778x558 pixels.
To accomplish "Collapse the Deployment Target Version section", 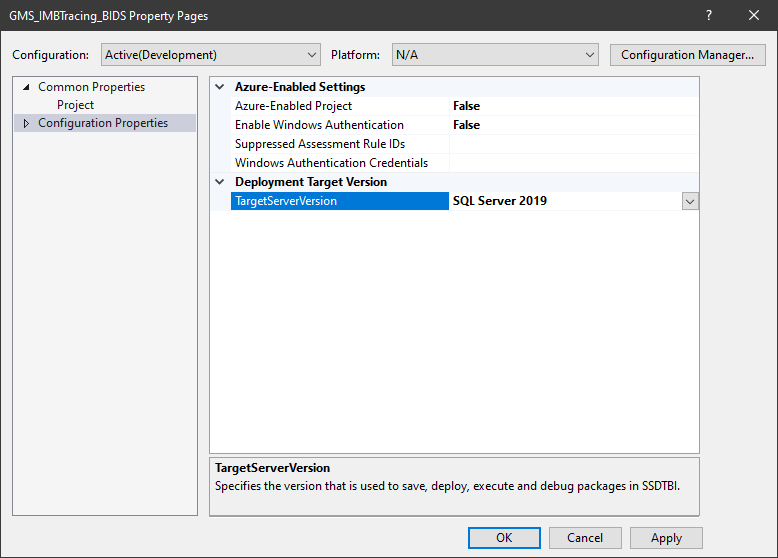I will [x=220, y=182].
